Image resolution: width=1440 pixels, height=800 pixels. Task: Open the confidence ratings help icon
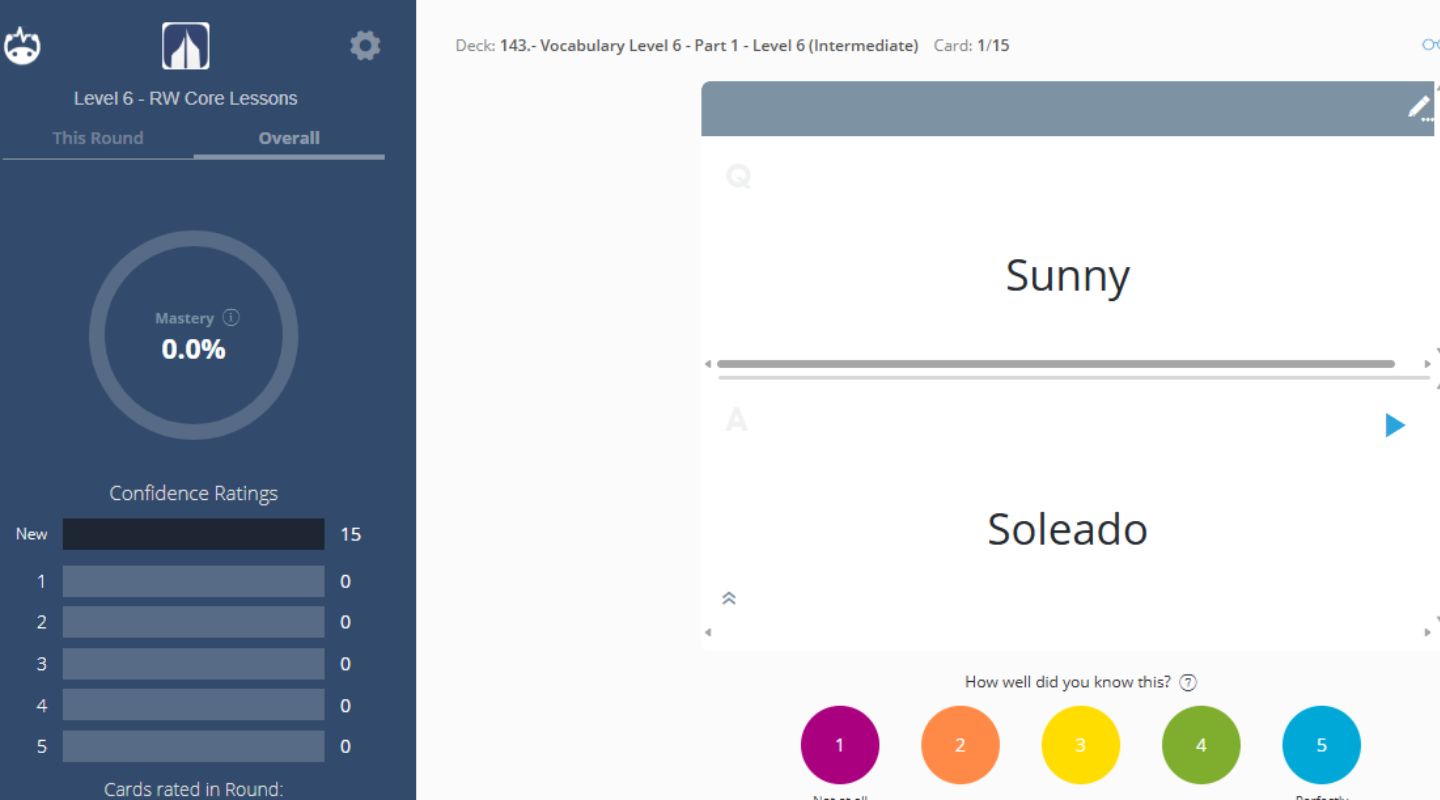pyautogui.click(x=1189, y=682)
